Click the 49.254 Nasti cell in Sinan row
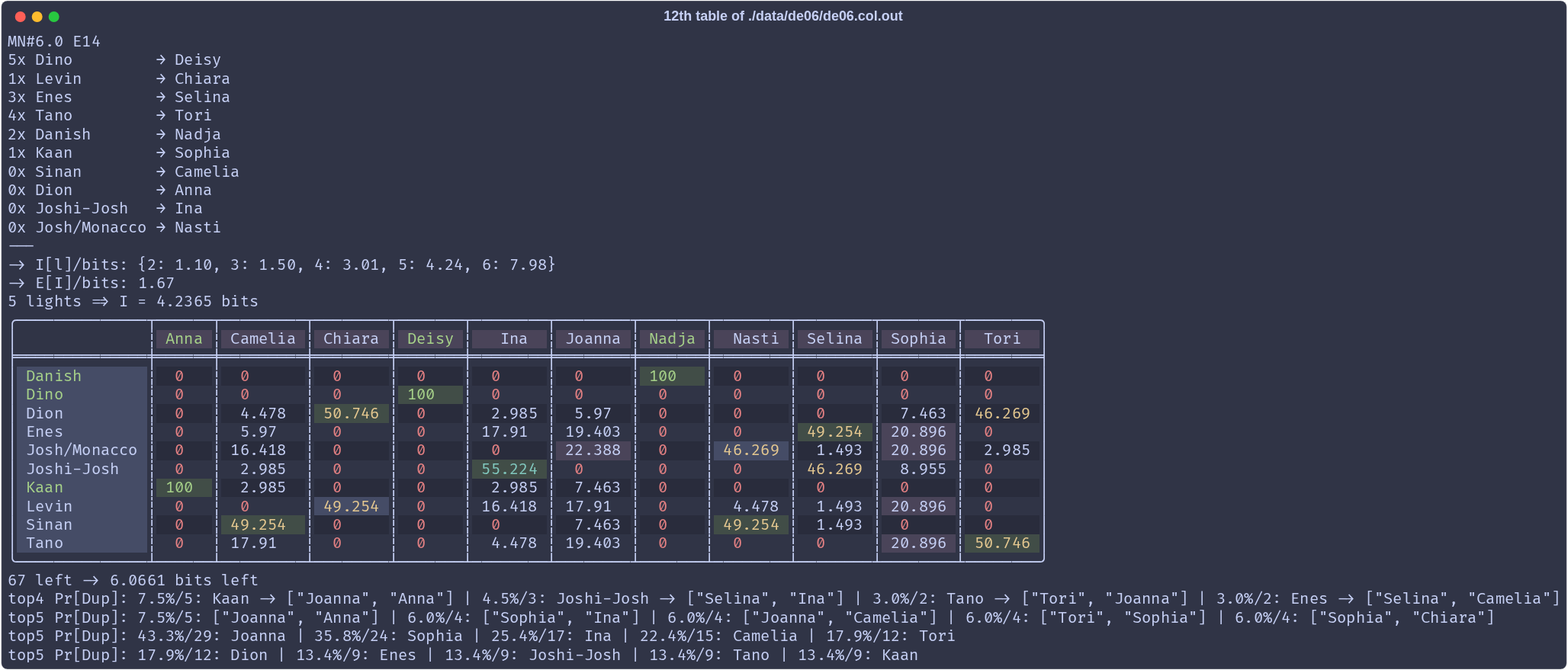1568x670 pixels. click(751, 525)
